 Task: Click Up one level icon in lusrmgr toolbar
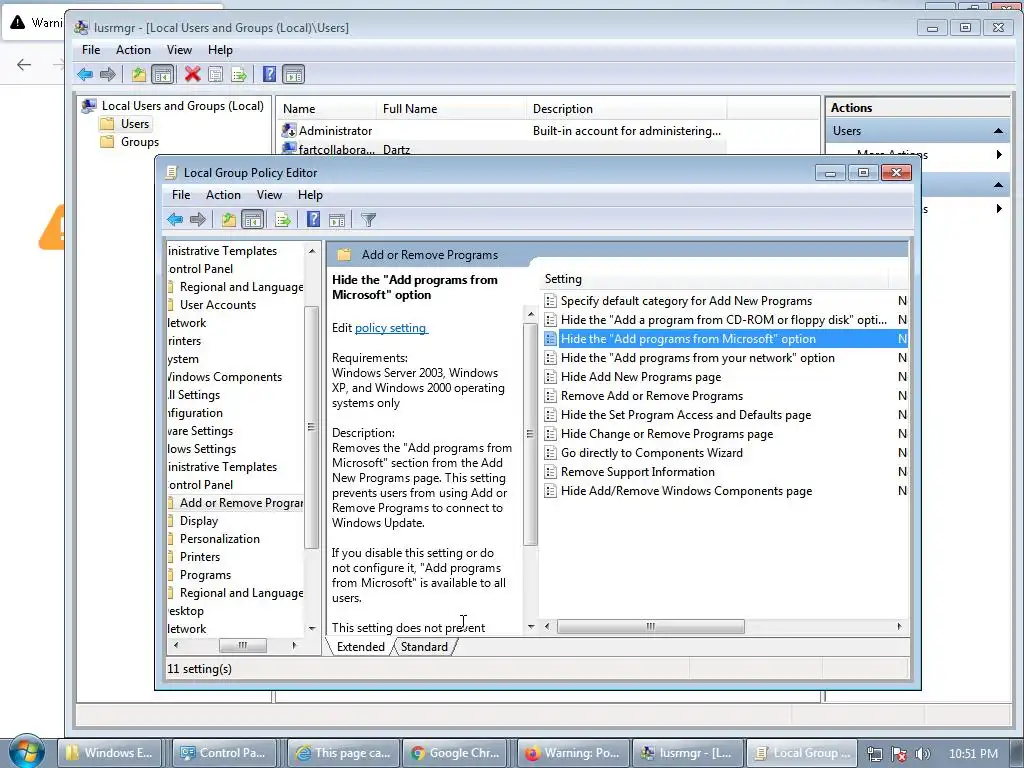coord(138,74)
